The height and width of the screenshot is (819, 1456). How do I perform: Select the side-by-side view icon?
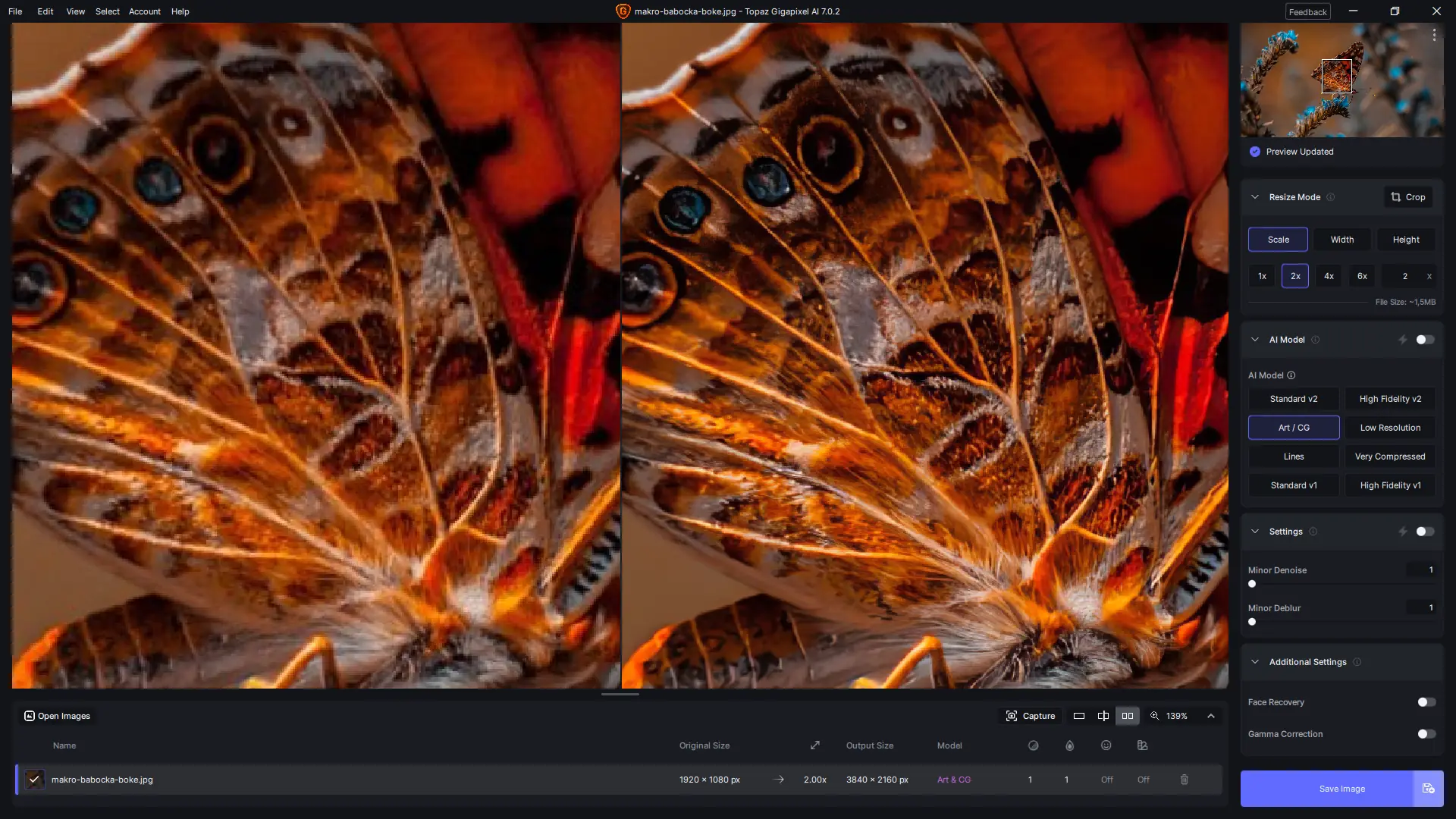coord(1128,716)
